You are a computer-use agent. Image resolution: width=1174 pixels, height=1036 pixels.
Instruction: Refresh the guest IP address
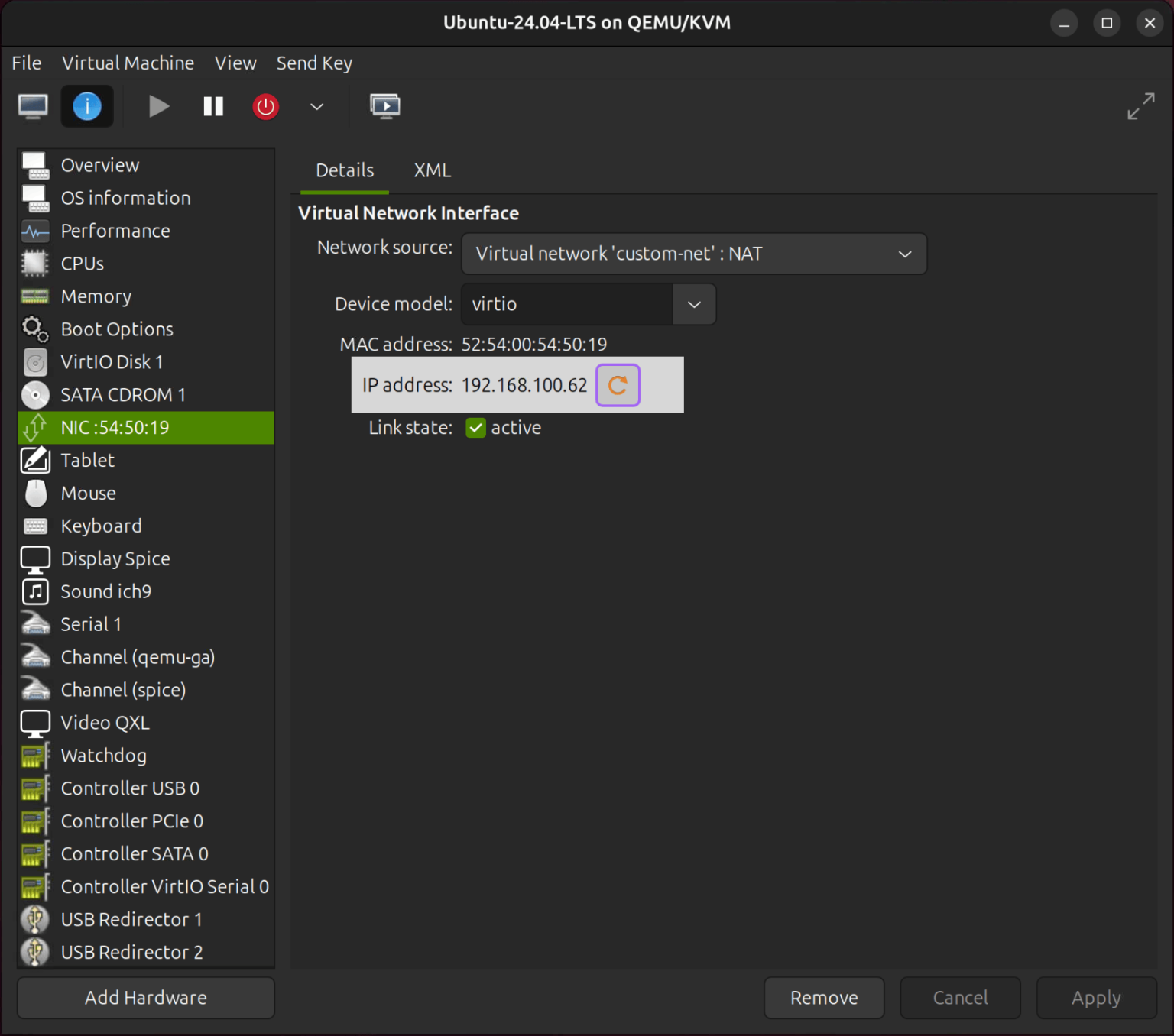[617, 385]
